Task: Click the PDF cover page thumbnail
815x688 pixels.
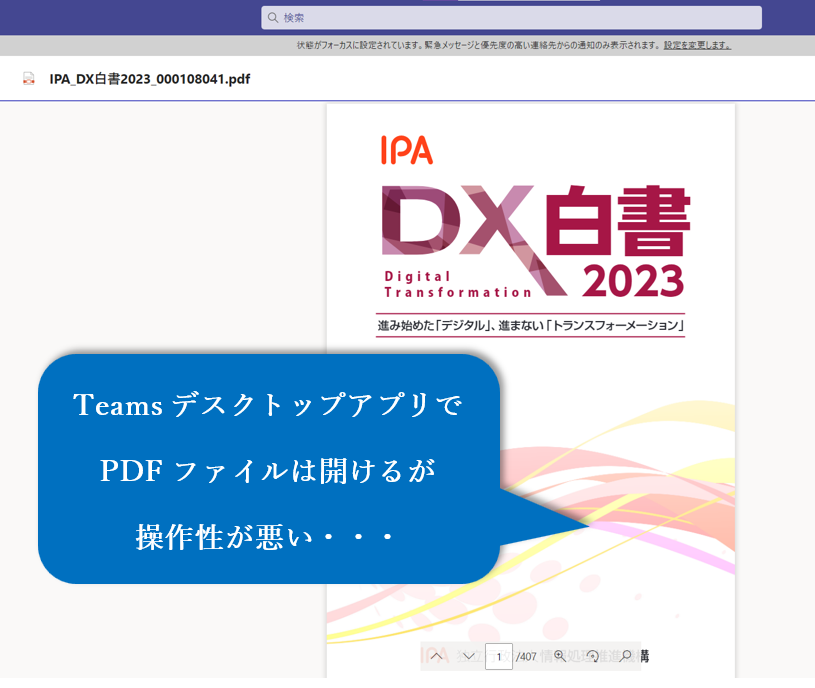Action: pos(531,391)
